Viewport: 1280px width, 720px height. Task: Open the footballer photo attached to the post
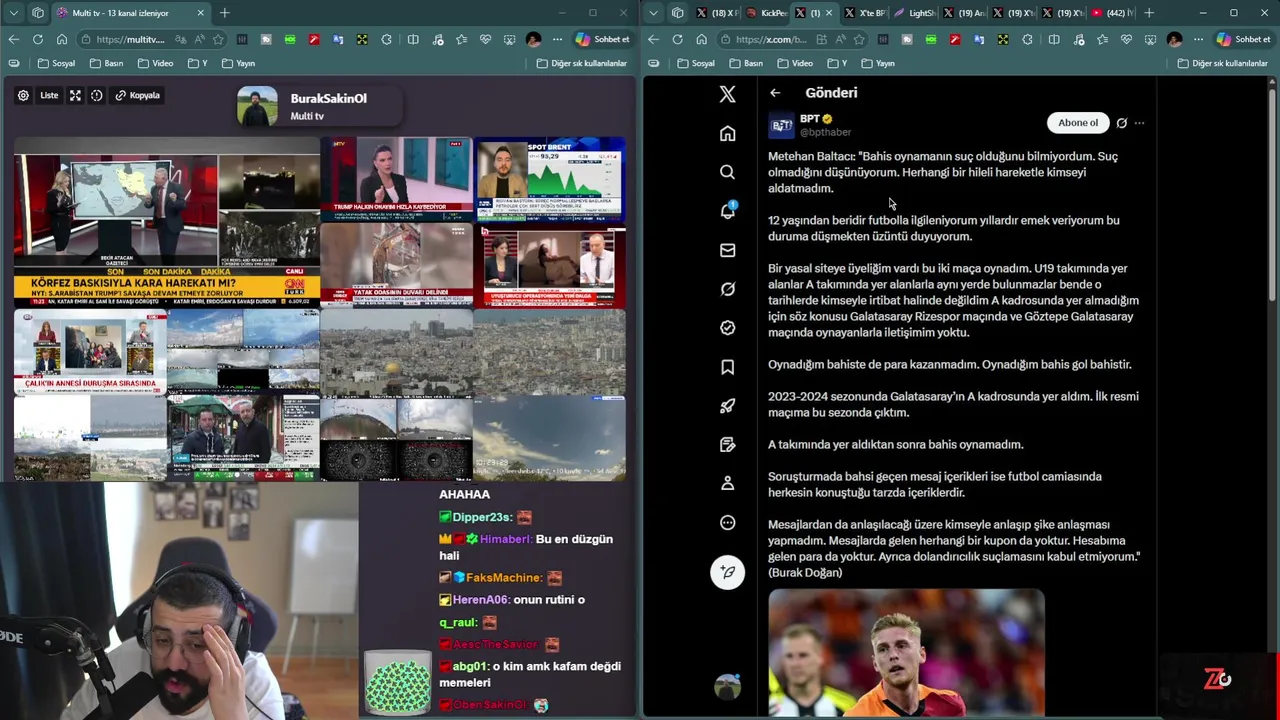click(x=906, y=652)
